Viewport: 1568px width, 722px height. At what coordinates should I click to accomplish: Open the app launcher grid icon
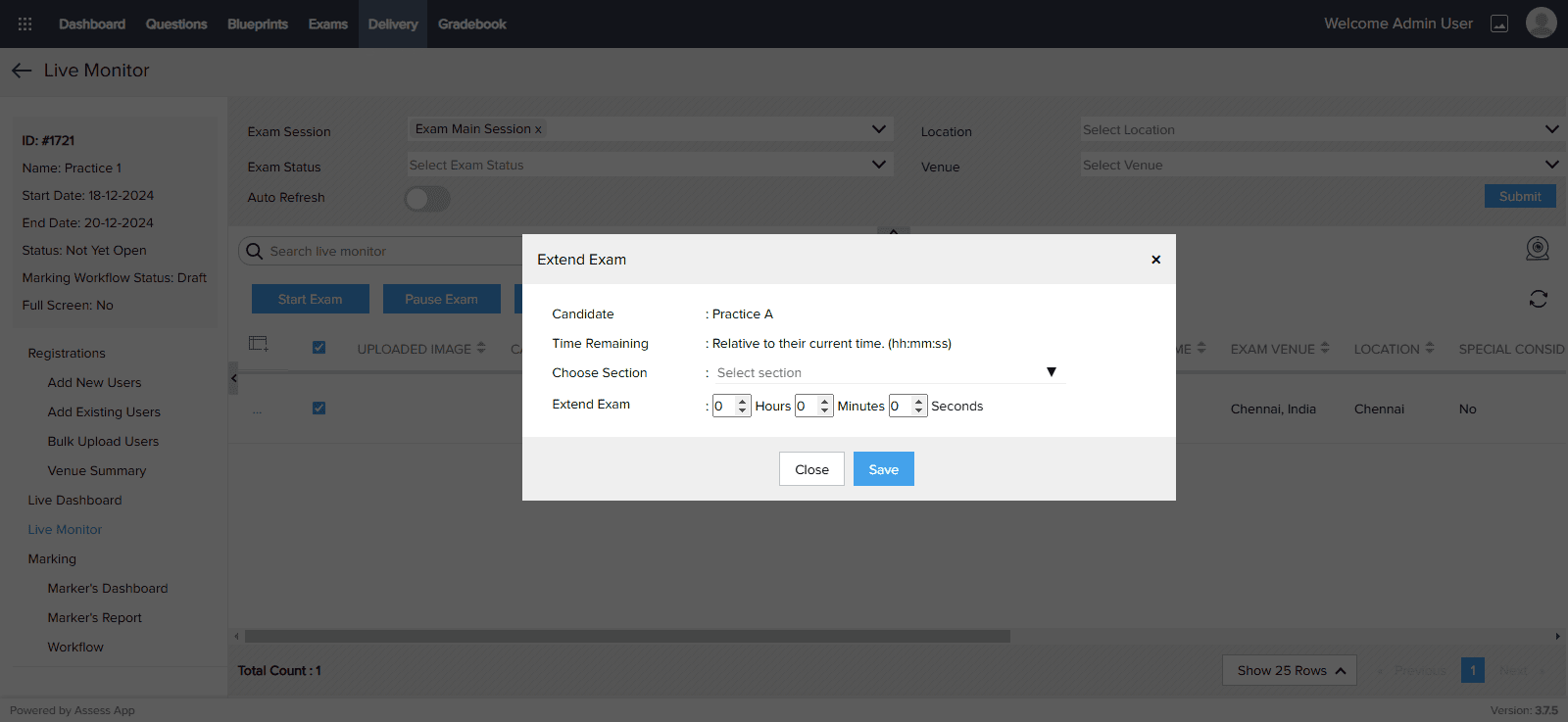click(25, 24)
